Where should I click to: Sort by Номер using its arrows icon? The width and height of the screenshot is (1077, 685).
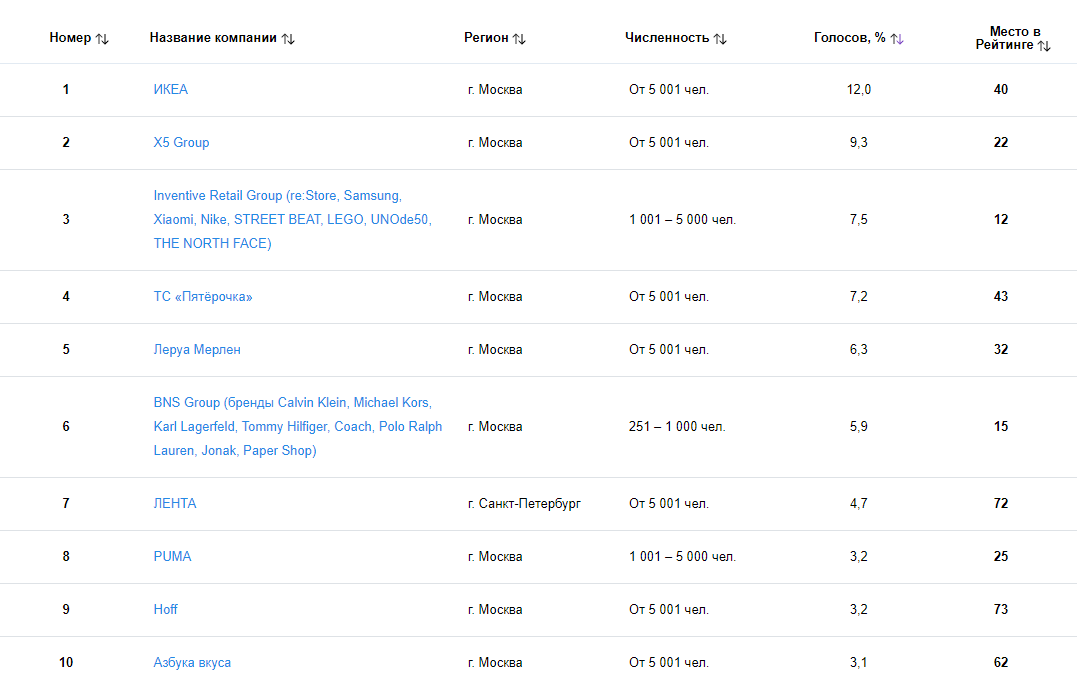click(102, 39)
